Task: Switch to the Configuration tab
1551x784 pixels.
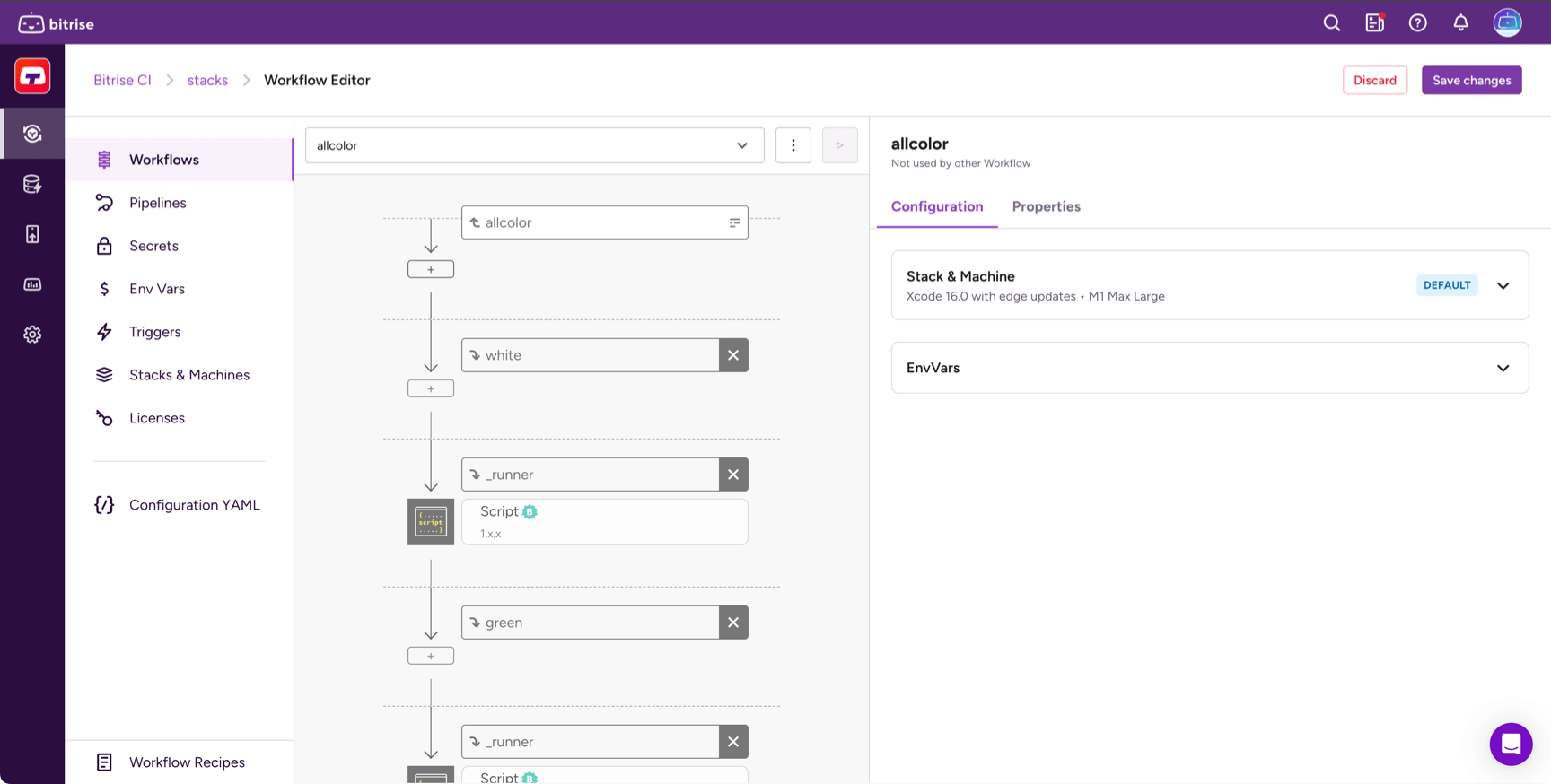Action: point(937,206)
